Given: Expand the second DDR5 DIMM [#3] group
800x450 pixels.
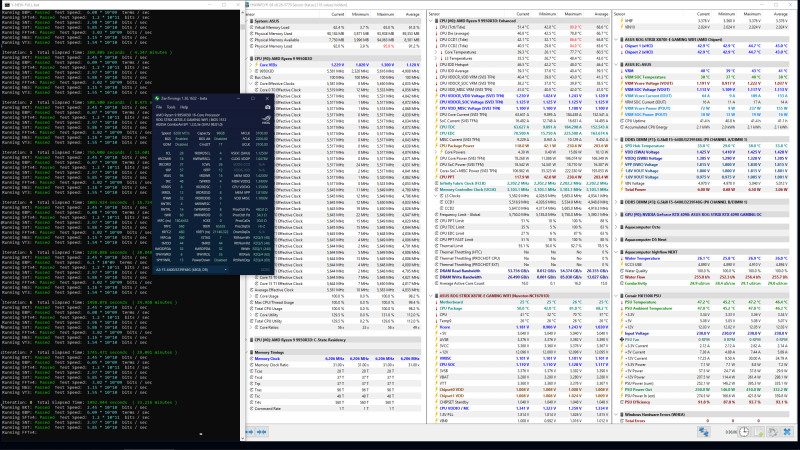Looking at the screenshot, I should [616, 202].
